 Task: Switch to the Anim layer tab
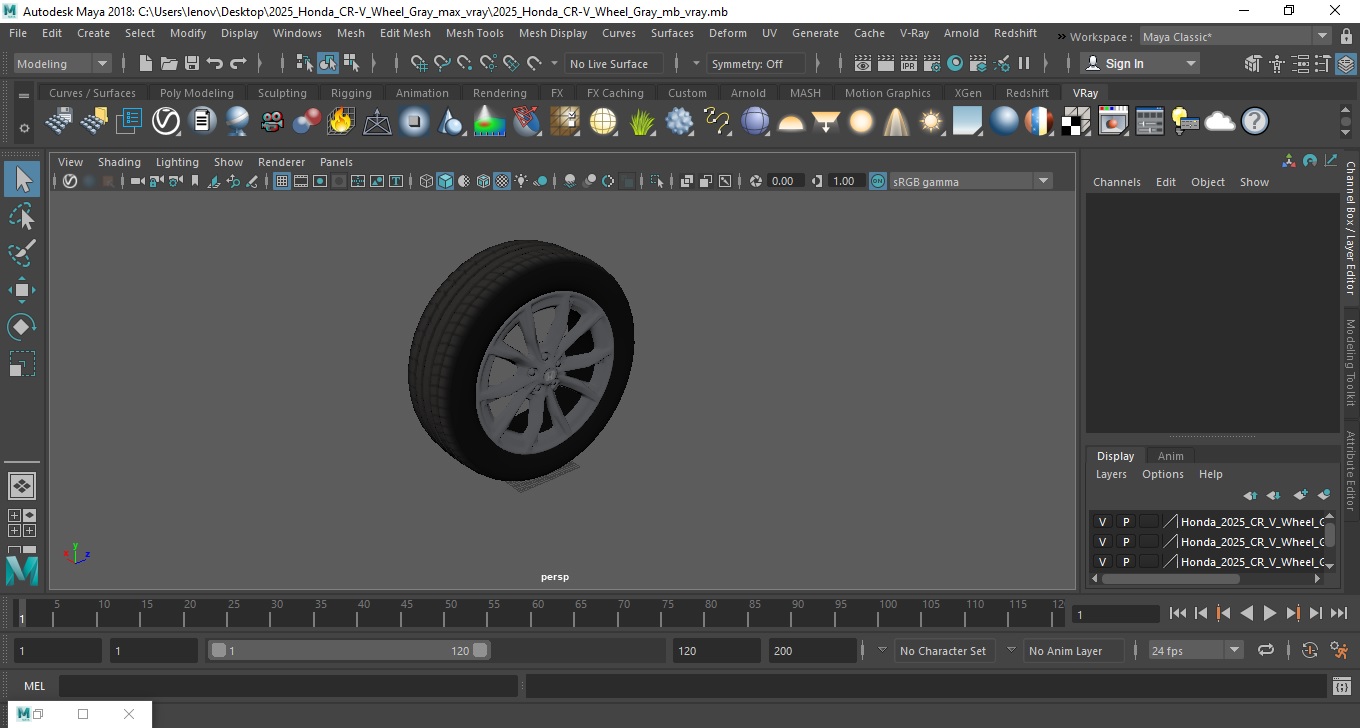(x=1170, y=456)
